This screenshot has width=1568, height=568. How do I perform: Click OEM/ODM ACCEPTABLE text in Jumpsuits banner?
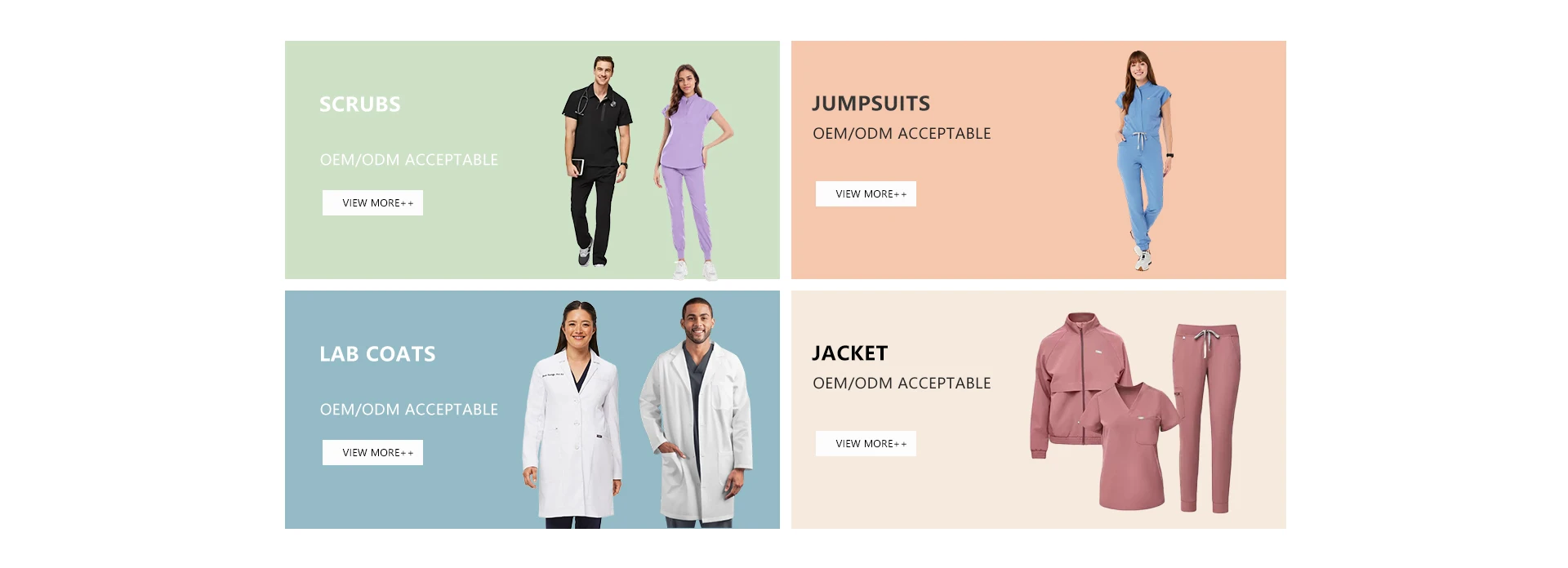[902, 134]
